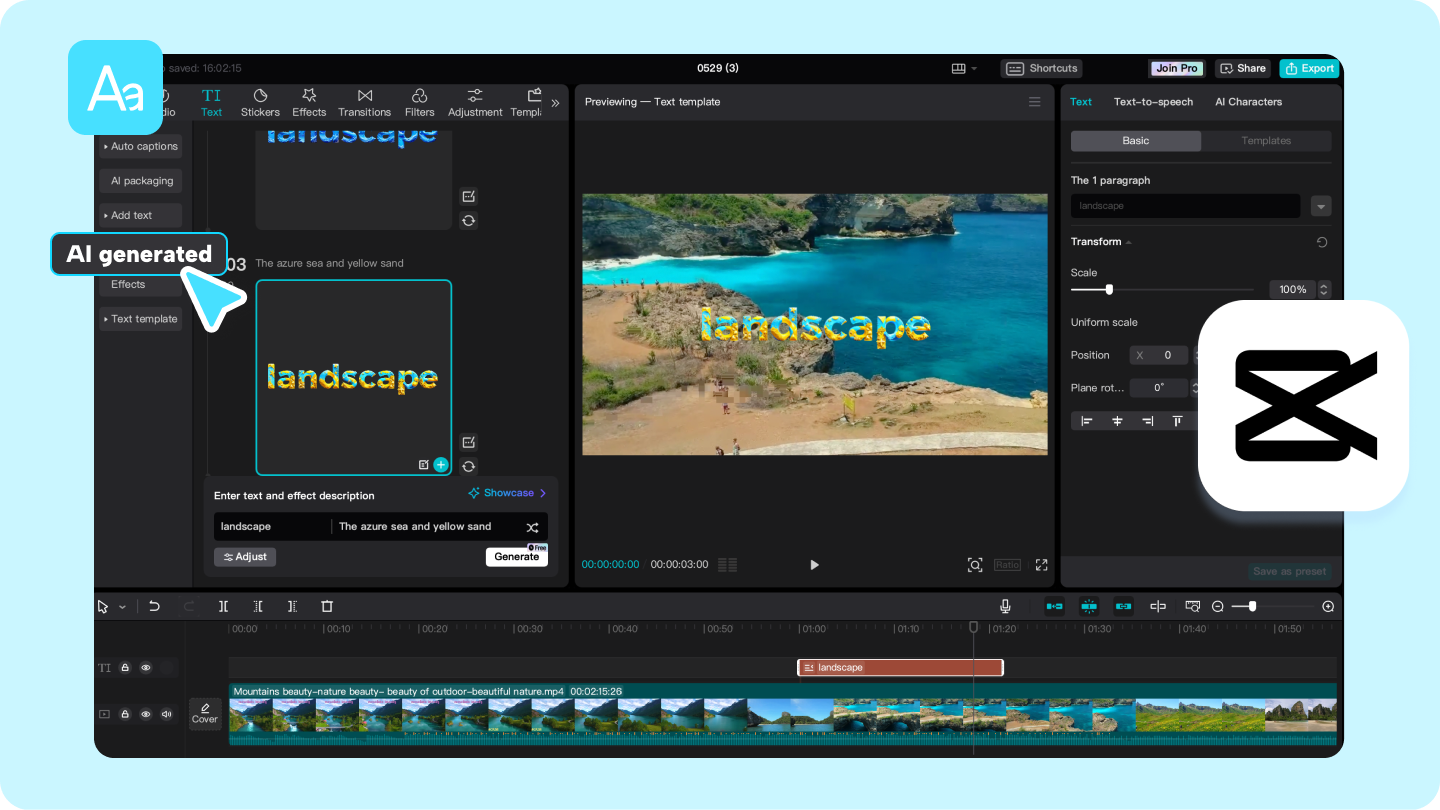Screen dimensions: 1440x810
Task: Click the shuffle random prompt icon
Action: pyautogui.click(x=532, y=527)
